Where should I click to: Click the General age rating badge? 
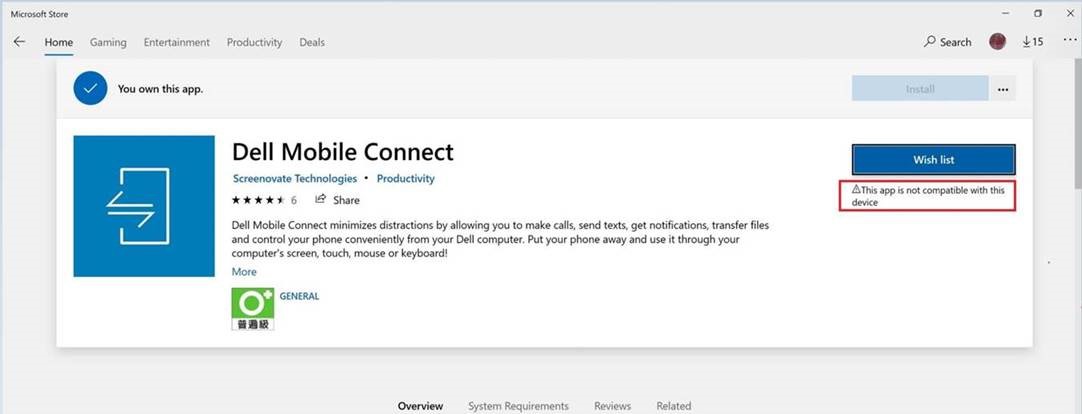(x=253, y=309)
